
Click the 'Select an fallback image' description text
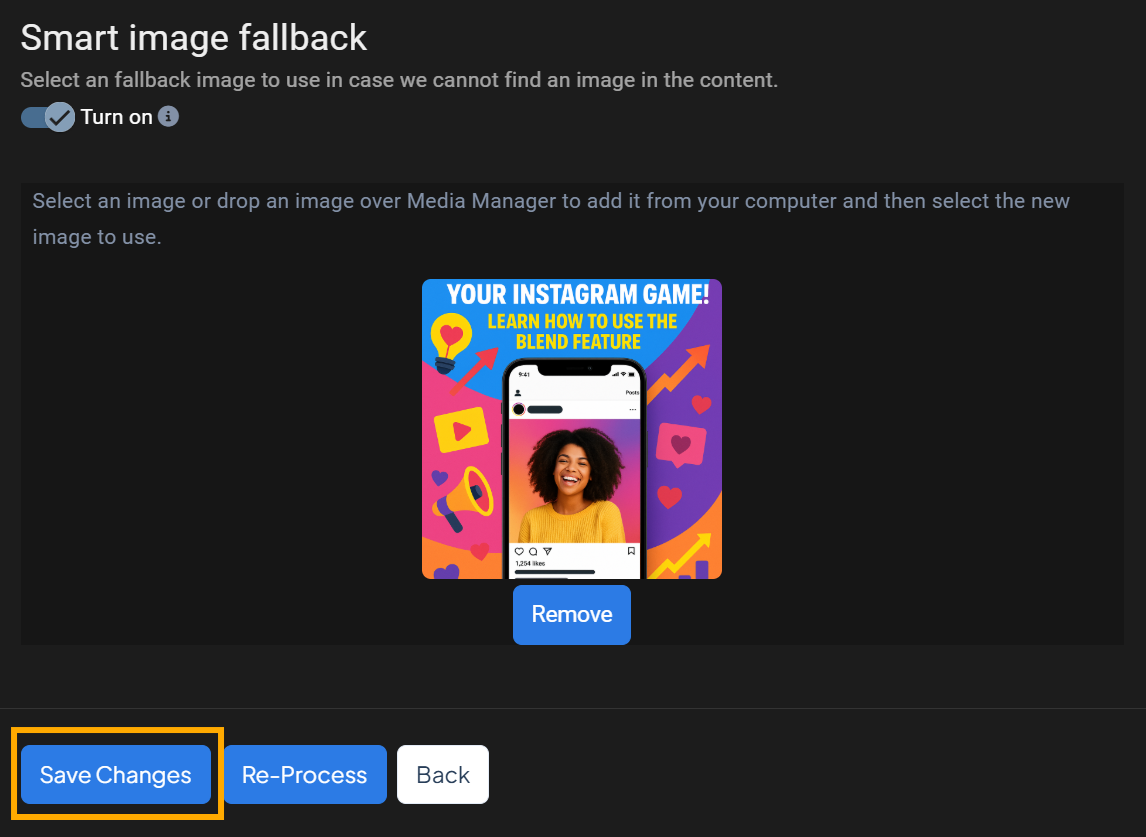point(399,80)
